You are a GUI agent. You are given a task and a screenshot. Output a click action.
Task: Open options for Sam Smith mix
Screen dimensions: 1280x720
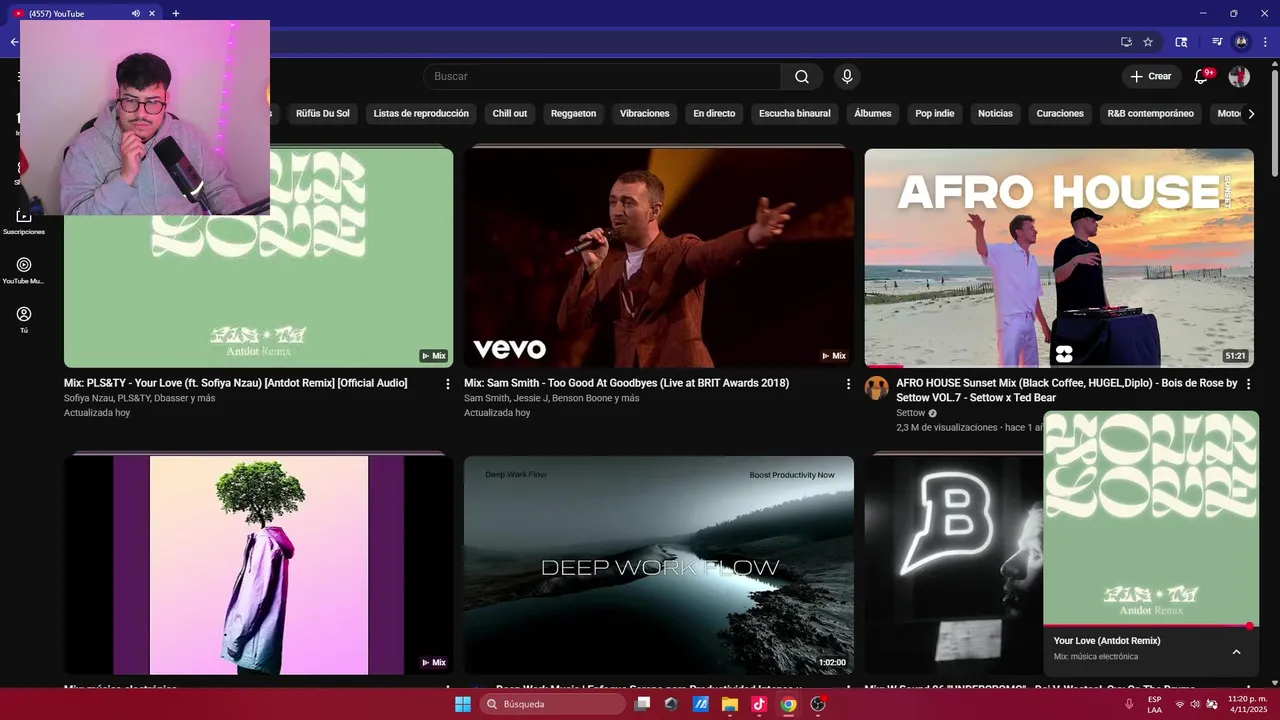(x=848, y=384)
